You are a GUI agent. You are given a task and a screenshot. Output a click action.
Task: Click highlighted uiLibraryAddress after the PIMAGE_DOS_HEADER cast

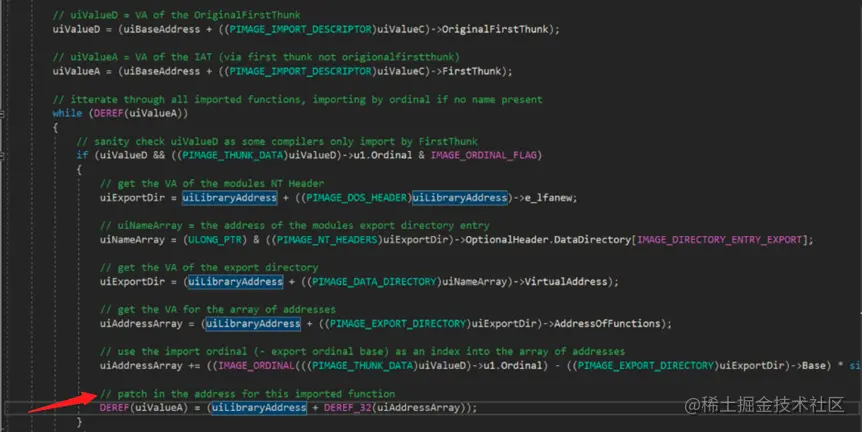(x=460, y=198)
